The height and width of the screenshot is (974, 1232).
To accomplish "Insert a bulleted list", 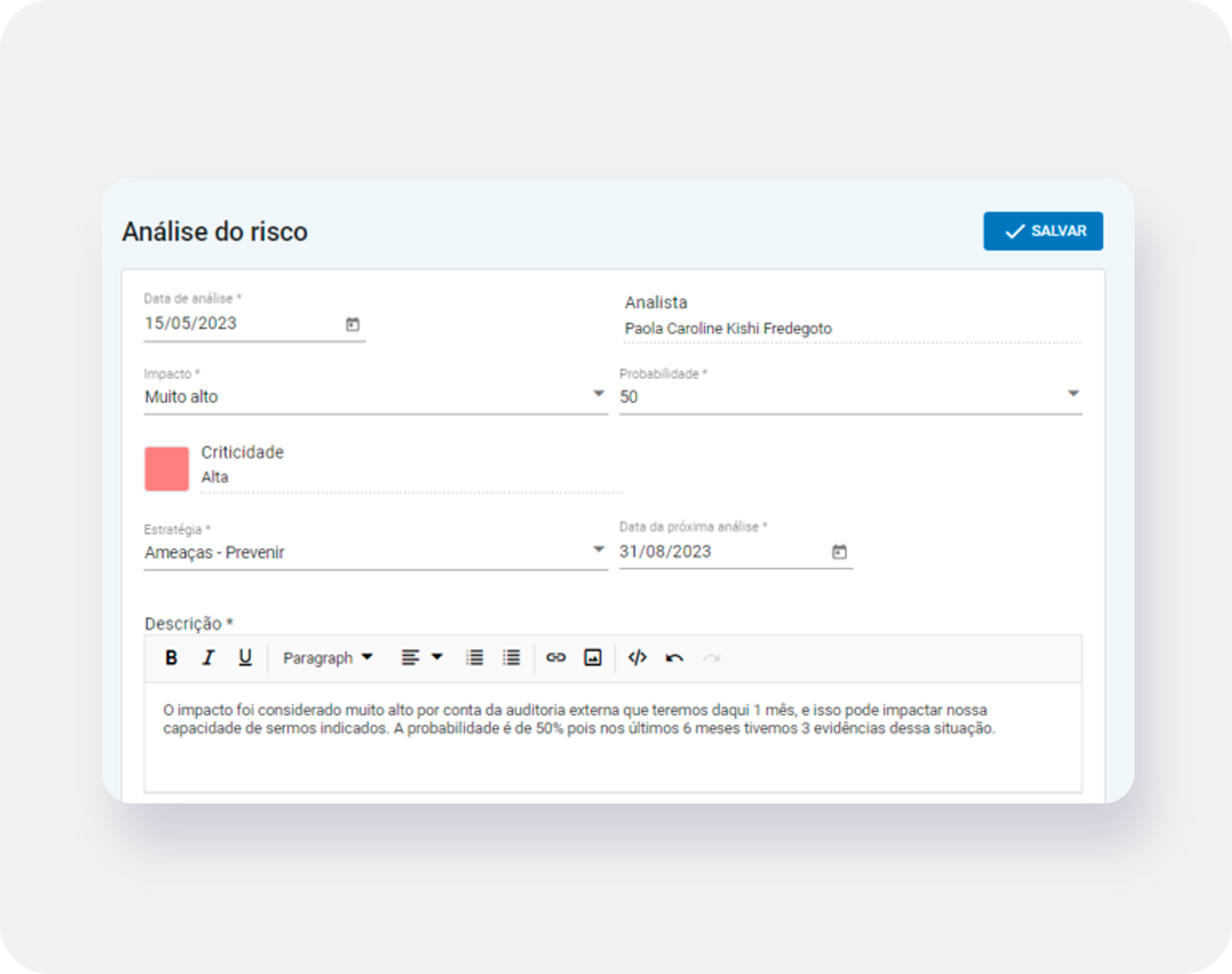I will (x=511, y=658).
